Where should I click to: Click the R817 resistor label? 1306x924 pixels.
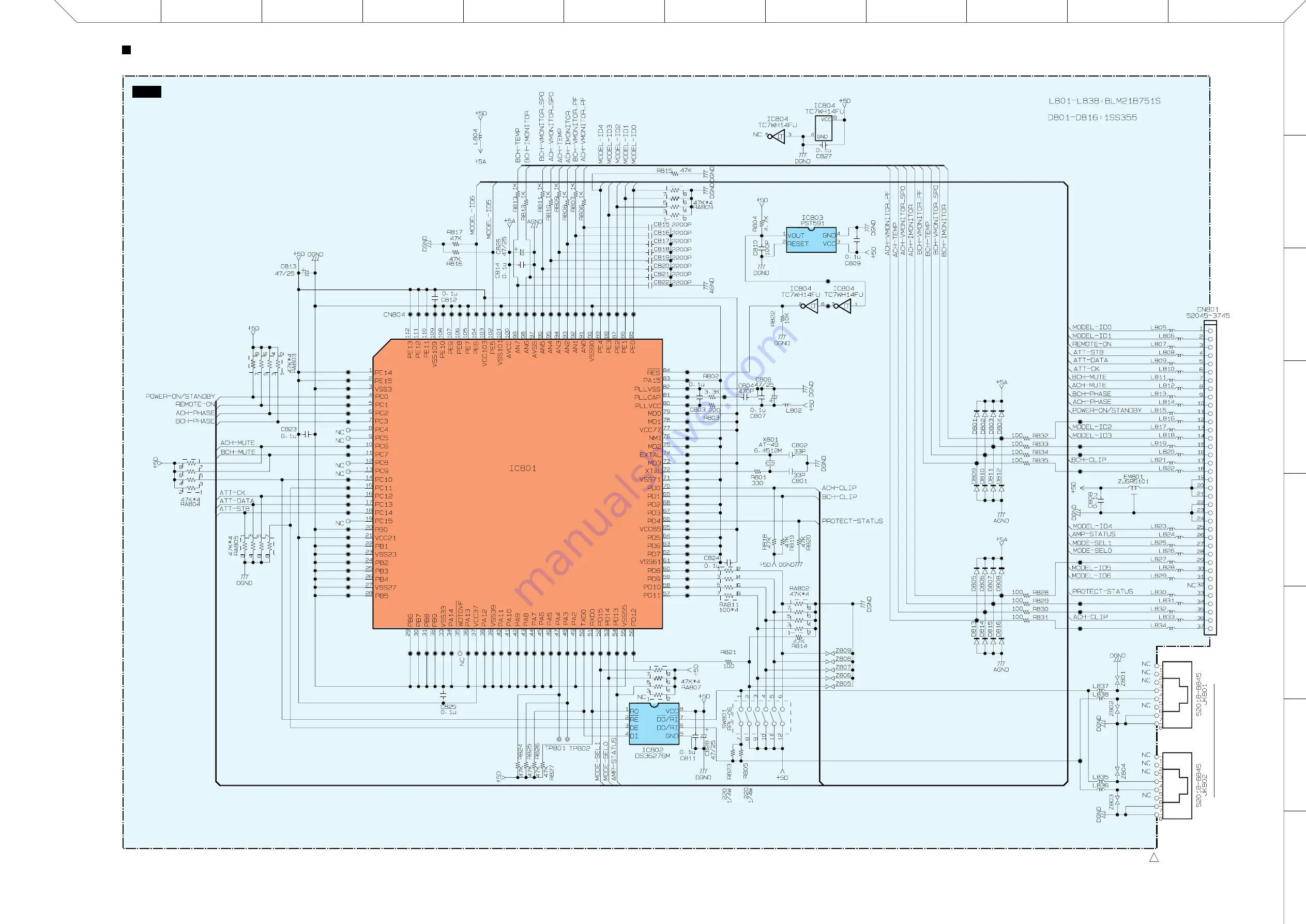pos(454,232)
